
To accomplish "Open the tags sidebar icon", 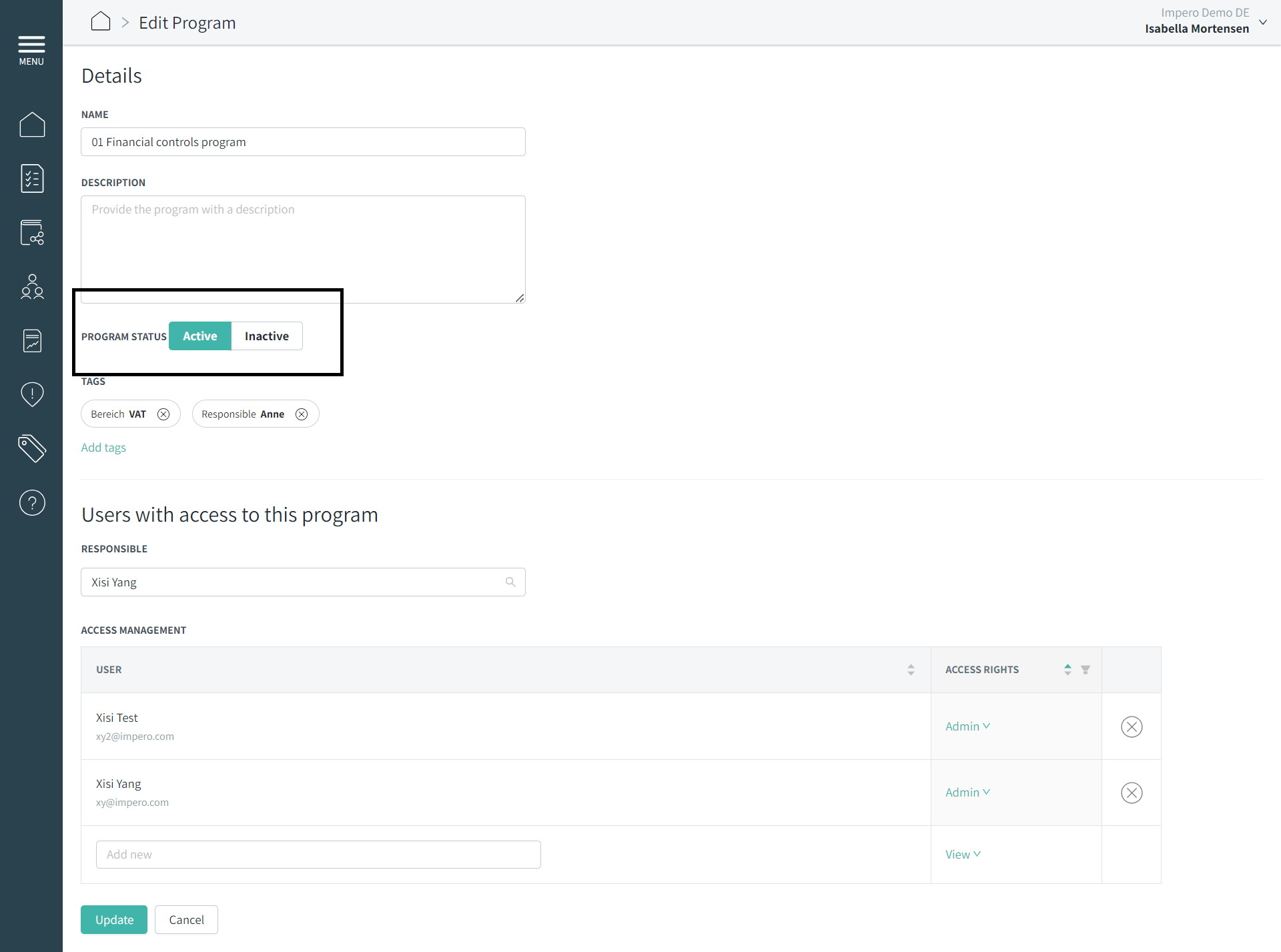I will [32, 448].
